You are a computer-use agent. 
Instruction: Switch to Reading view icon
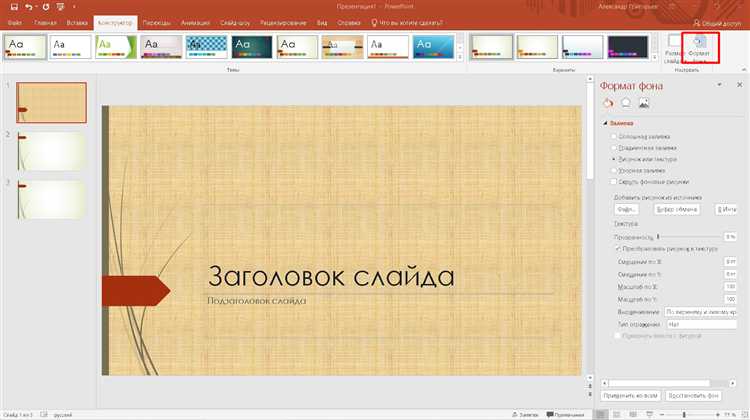[x=633, y=414]
